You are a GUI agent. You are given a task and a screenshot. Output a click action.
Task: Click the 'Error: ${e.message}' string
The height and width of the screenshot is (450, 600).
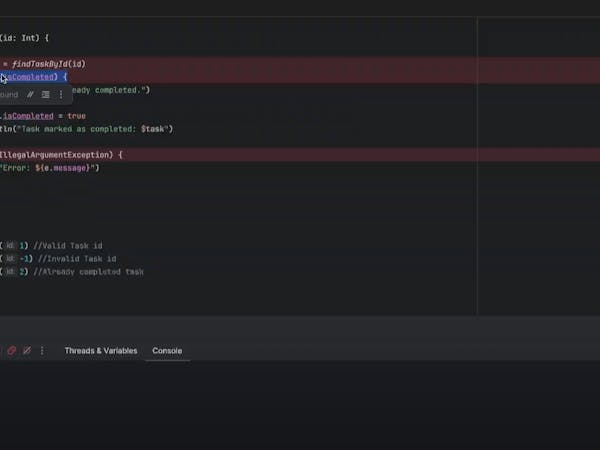pos(48,168)
